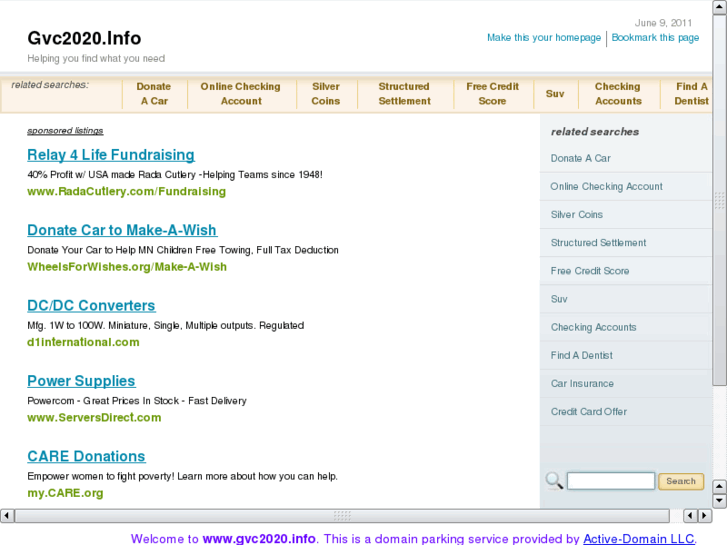Click Checking Accounts in sidebar

(593, 327)
